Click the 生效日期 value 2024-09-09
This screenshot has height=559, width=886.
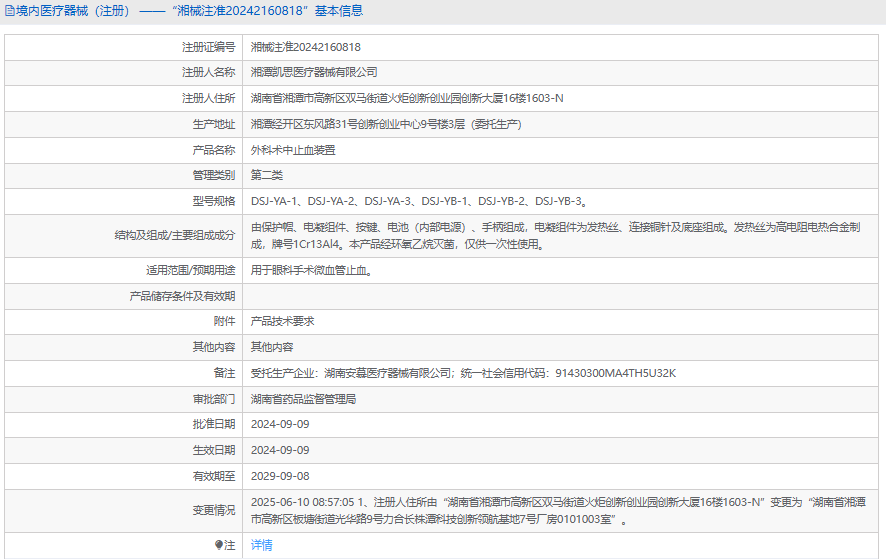click(280, 450)
